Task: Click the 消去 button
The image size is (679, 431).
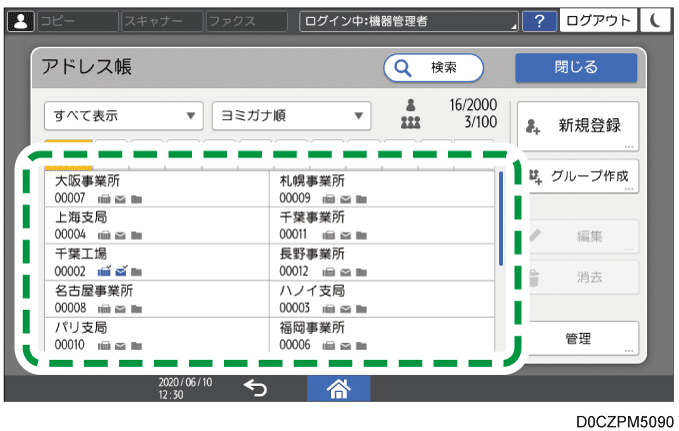Action: [x=583, y=277]
